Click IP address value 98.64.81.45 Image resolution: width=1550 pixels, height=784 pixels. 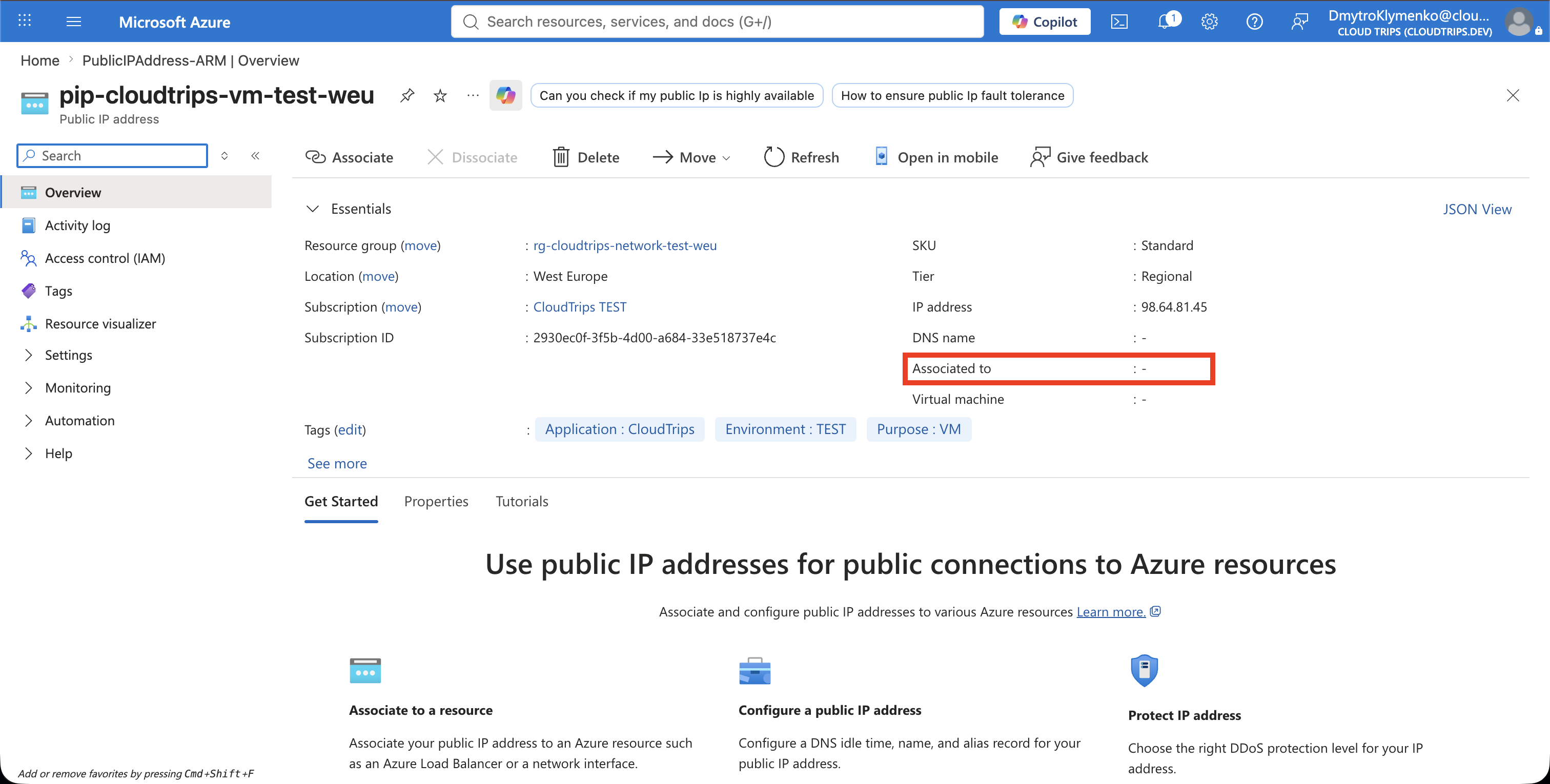[x=1174, y=306]
